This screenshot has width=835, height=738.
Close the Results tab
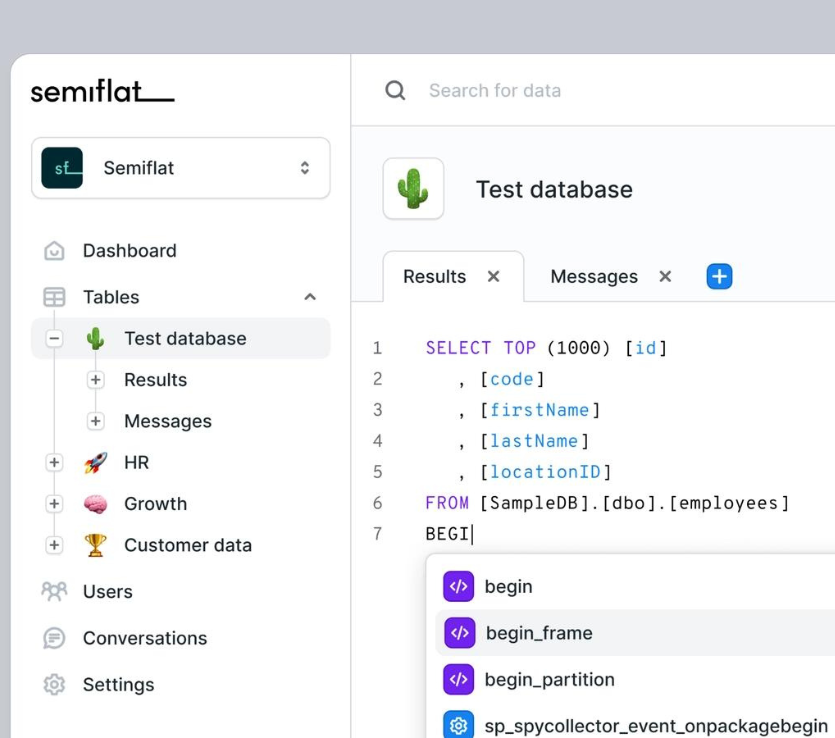(x=493, y=277)
